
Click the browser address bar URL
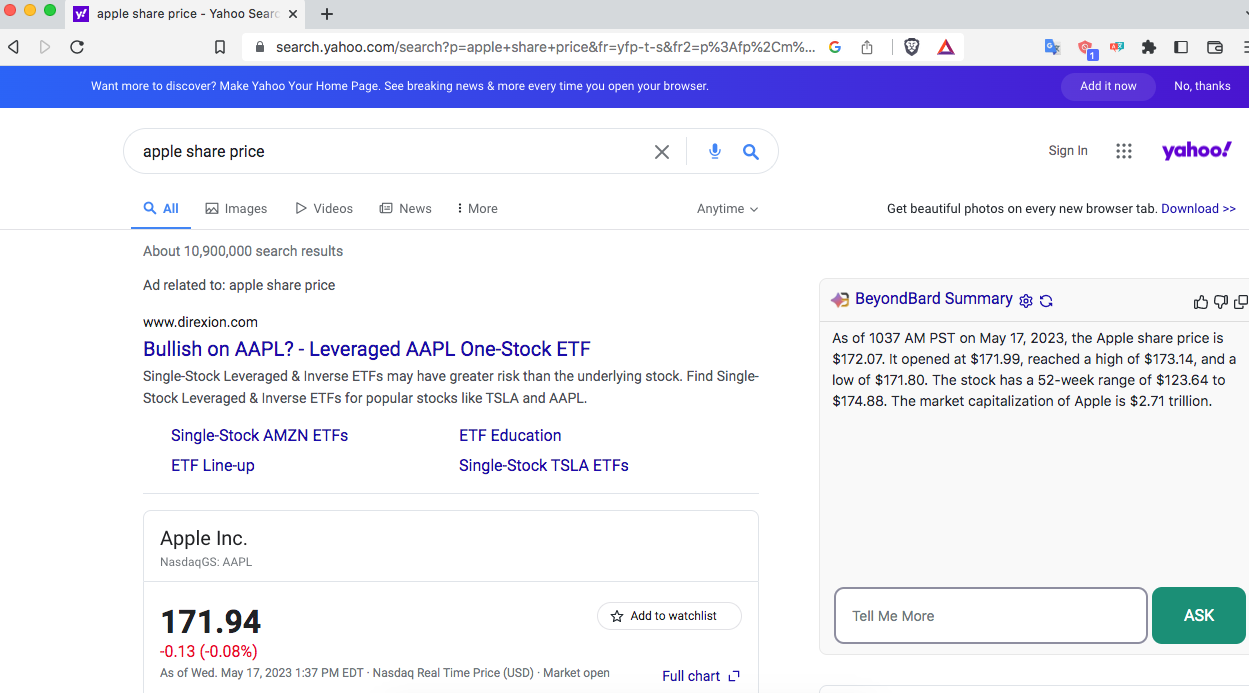[545, 47]
